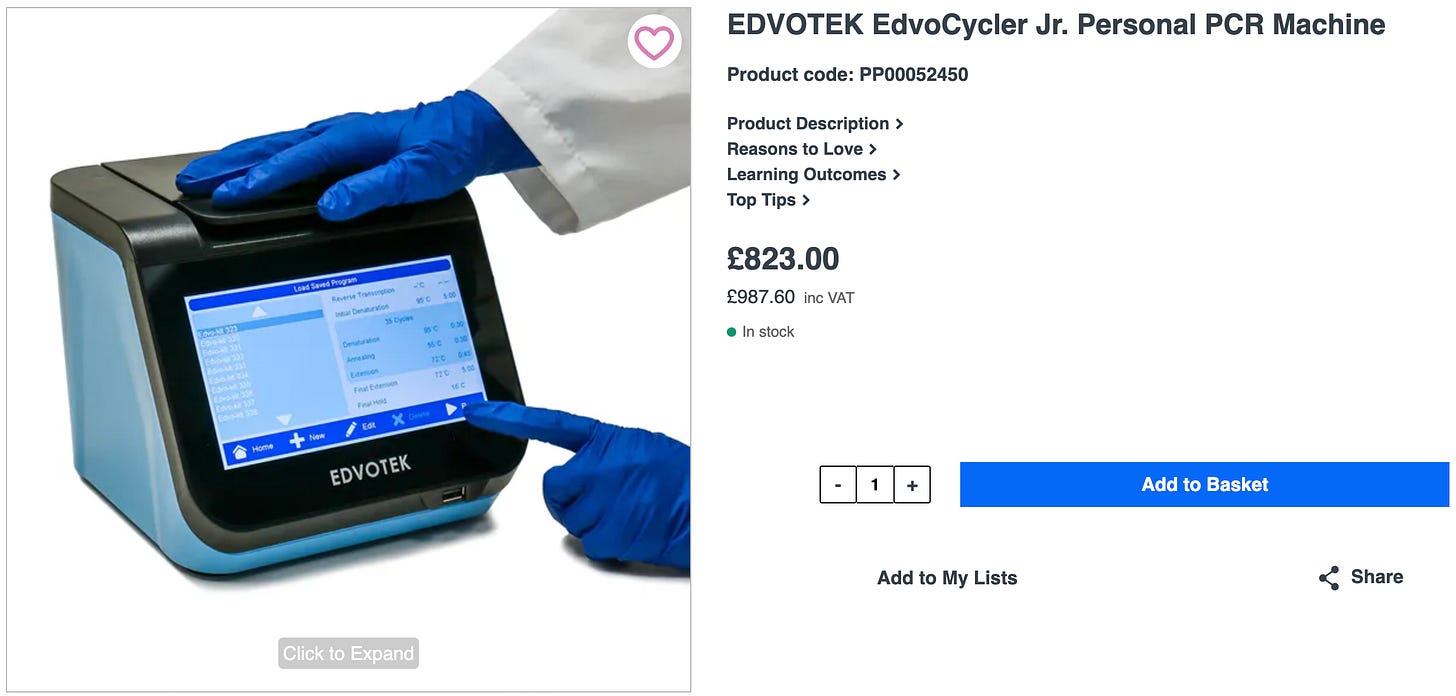Screen dimensions: 1456x696
Task: Click the green In stock status dot
Action: click(732, 332)
